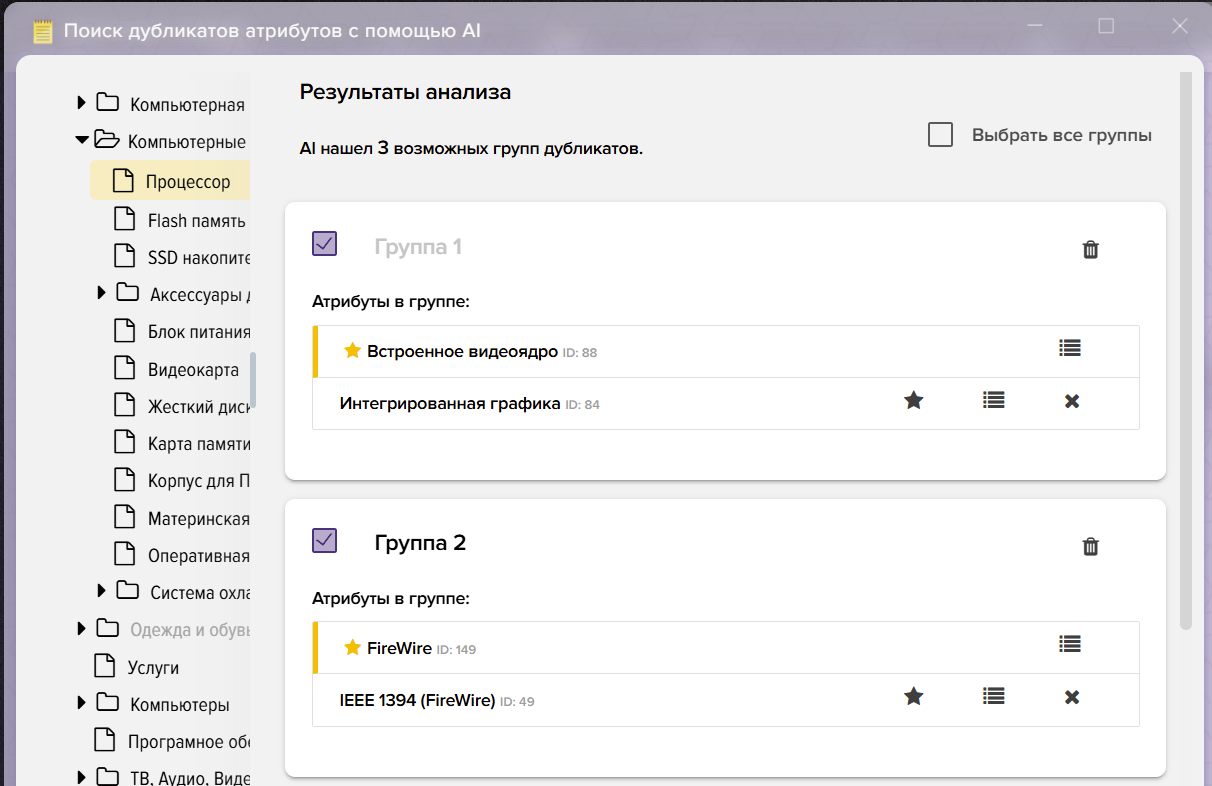Click the Процессор file icon
The width and height of the screenshot is (1212, 786).
click(x=123, y=181)
